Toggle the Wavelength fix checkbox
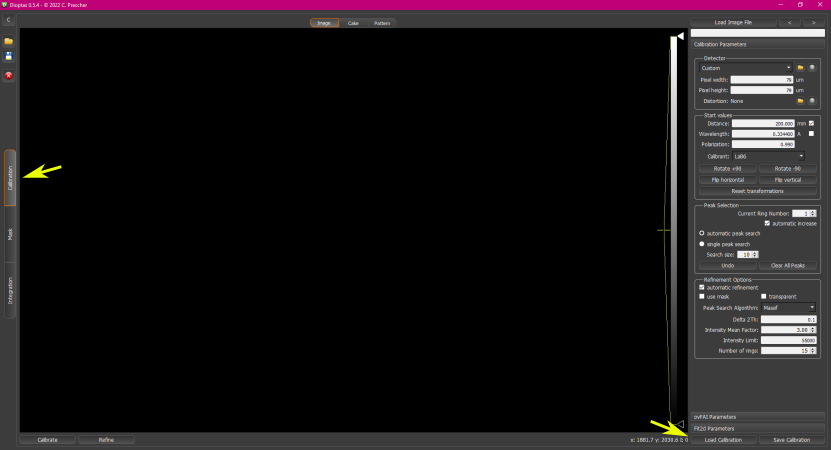 coord(811,134)
